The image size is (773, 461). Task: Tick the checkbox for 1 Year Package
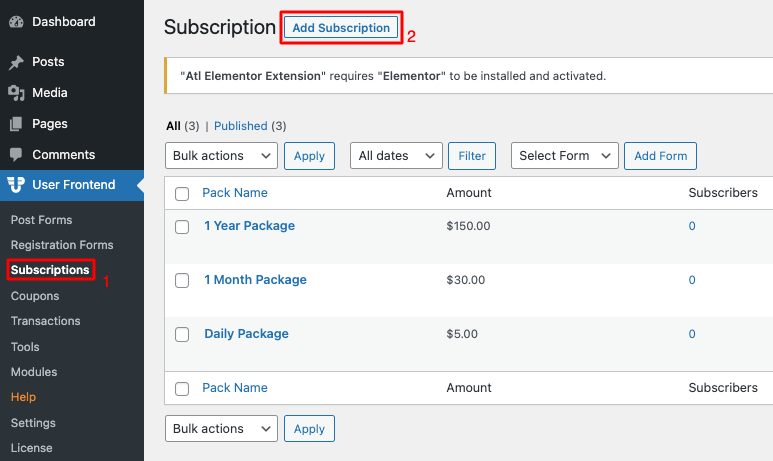click(x=182, y=227)
